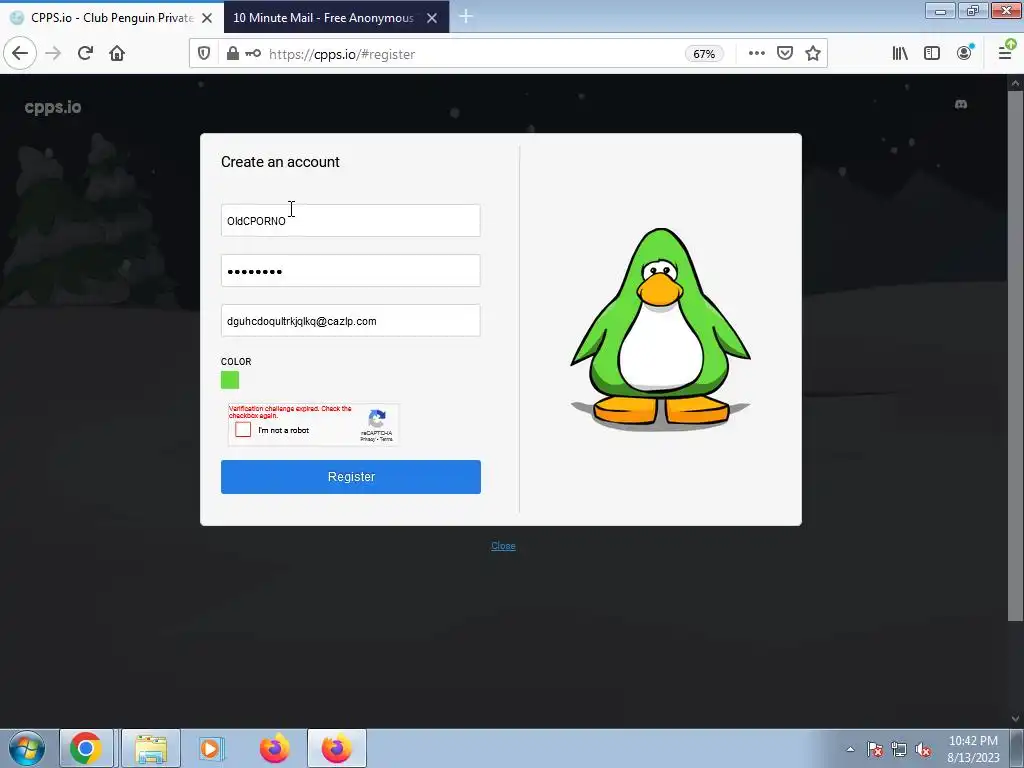Open the green penguin color swatch
Image resolution: width=1024 pixels, height=768 pixels.
(230, 380)
